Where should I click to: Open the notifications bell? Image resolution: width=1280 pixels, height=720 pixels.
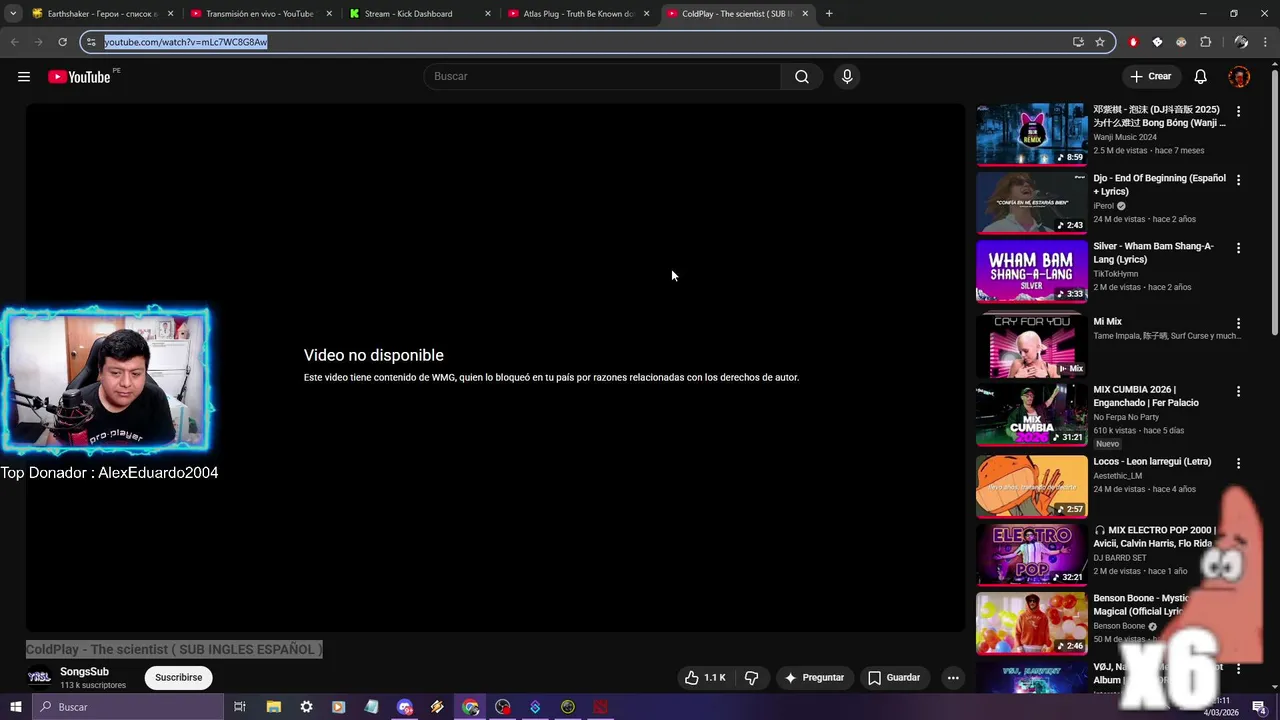[1201, 77]
